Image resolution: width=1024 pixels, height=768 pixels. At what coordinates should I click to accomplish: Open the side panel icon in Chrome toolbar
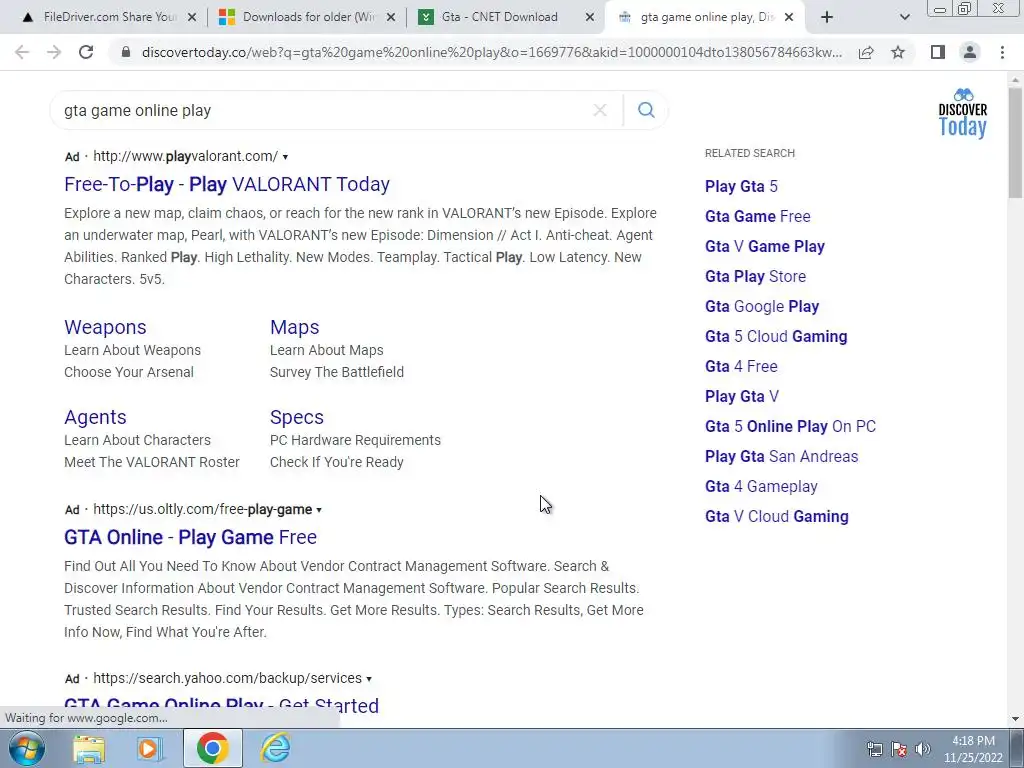click(x=938, y=52)
